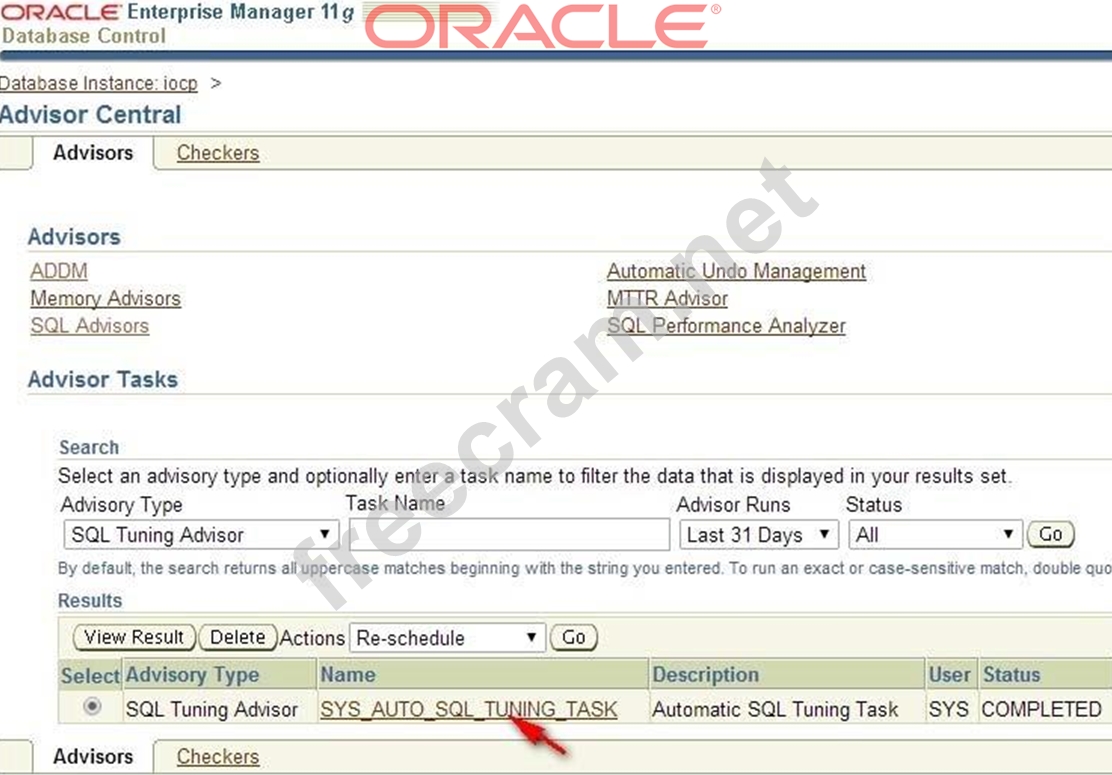Open the SQL Advisors link
1112x775 pixels.
[x=90, y=326]
